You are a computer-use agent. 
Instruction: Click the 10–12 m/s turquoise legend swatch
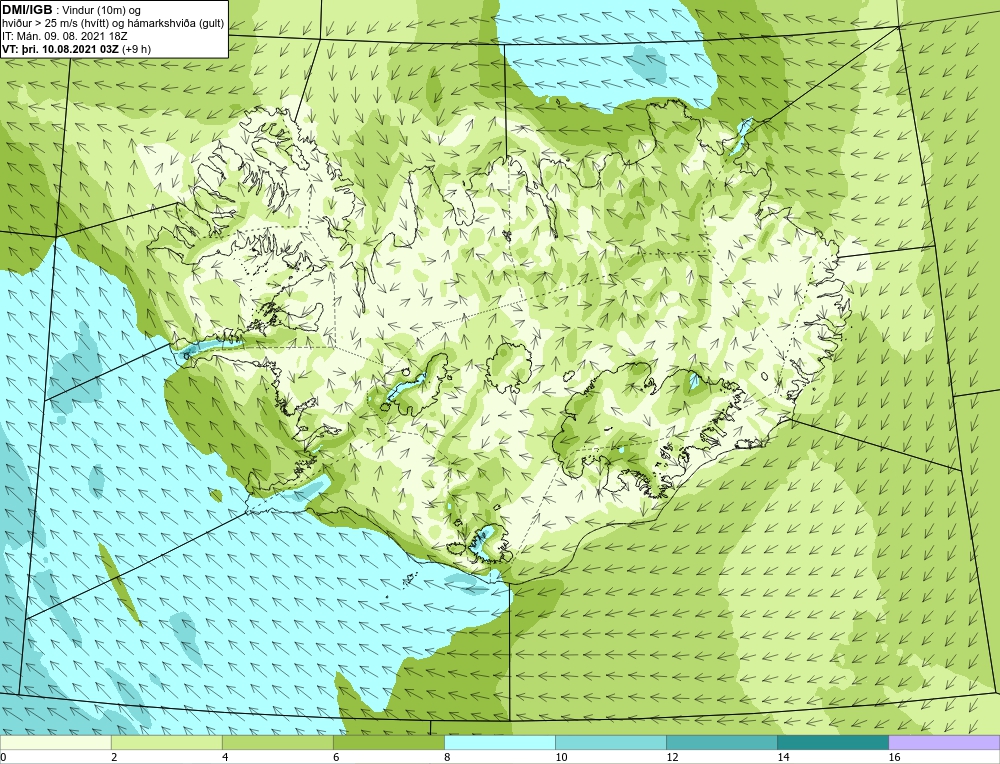click(611, 743)
